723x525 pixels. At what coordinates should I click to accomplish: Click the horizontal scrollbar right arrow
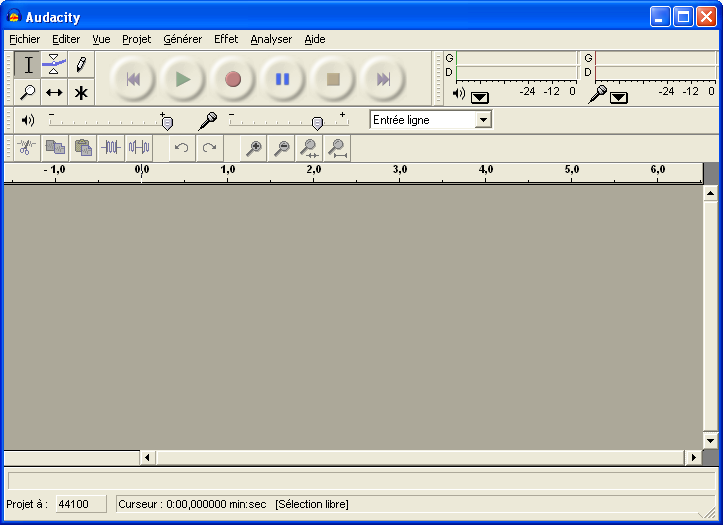(693, 458)
